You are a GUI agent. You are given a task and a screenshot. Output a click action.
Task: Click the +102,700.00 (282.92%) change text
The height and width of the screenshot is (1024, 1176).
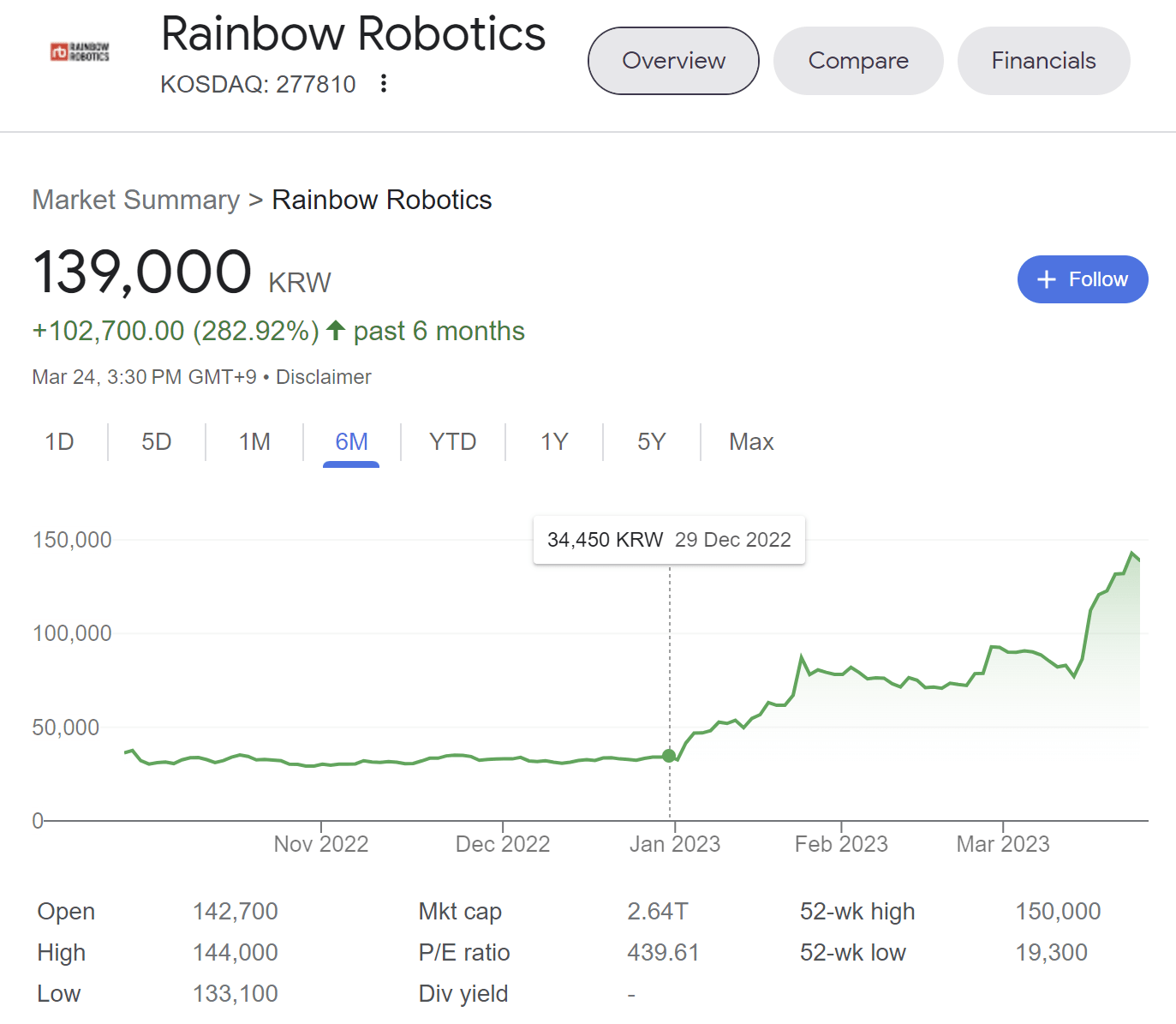176,331
